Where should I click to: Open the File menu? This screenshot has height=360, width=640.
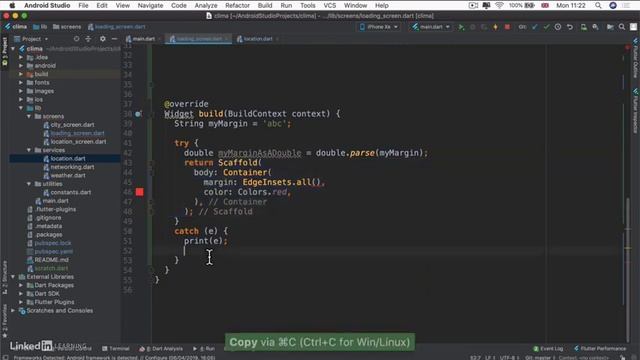(x=83, y=5)
